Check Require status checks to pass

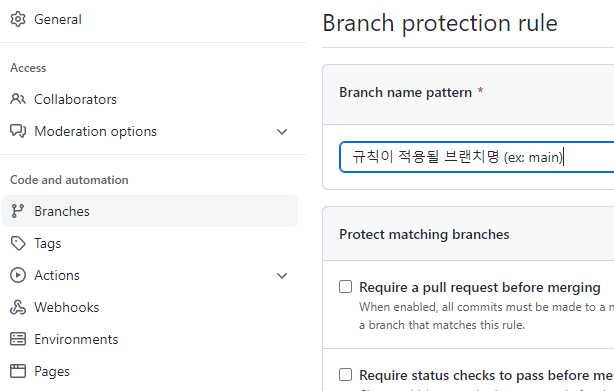click(x=345, y=375)
